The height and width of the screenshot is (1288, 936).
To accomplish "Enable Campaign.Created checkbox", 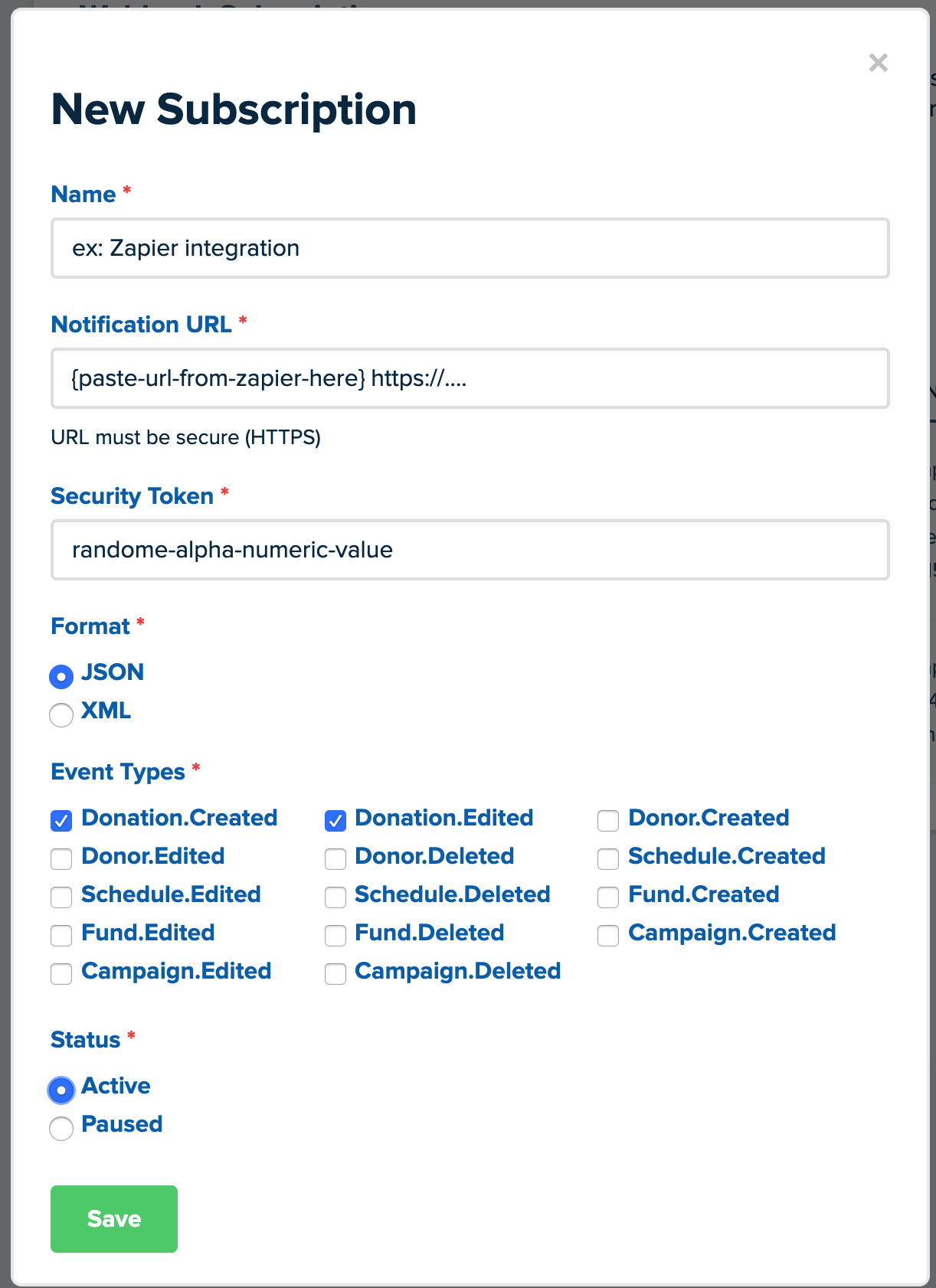I will [608, 935].
